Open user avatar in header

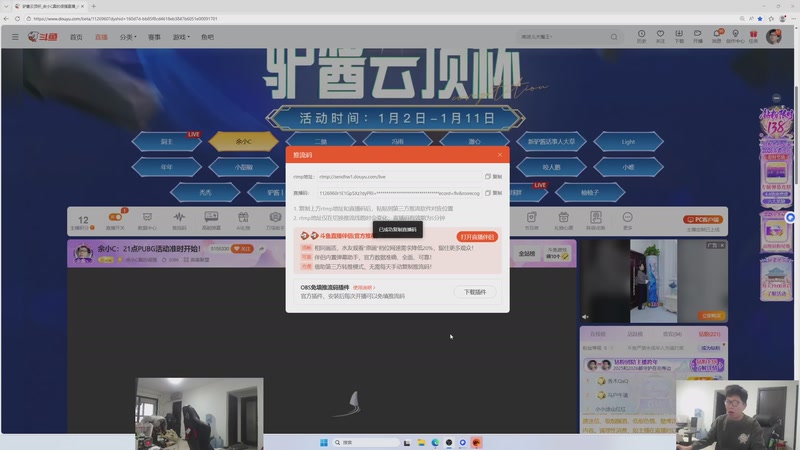[773, 37]
